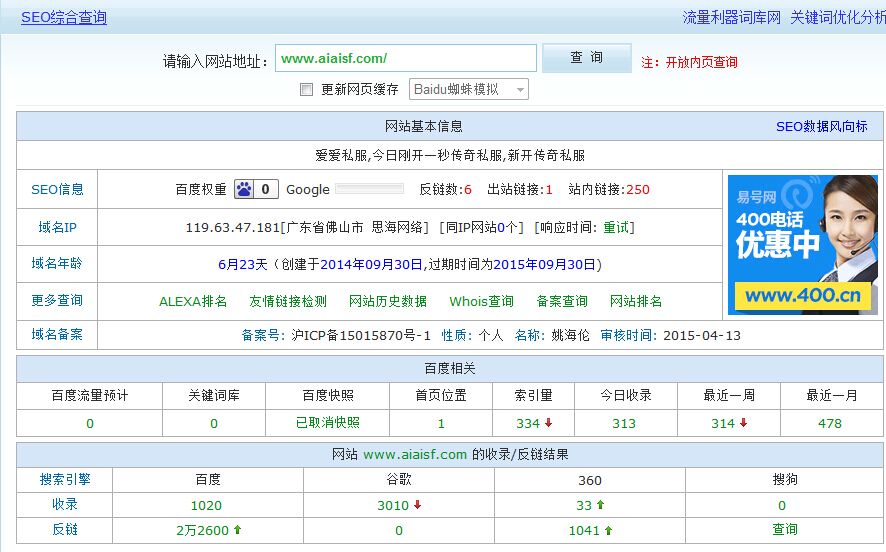
Task: Click green up arrow beside 2万2600
Action: click(237, 530)
